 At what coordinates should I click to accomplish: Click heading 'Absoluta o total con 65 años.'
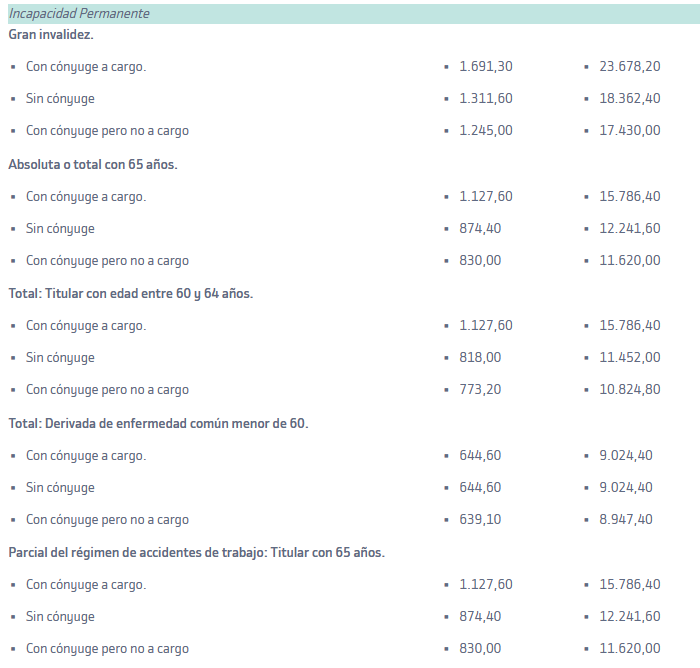pyautogui.click(x=93, y=165)
